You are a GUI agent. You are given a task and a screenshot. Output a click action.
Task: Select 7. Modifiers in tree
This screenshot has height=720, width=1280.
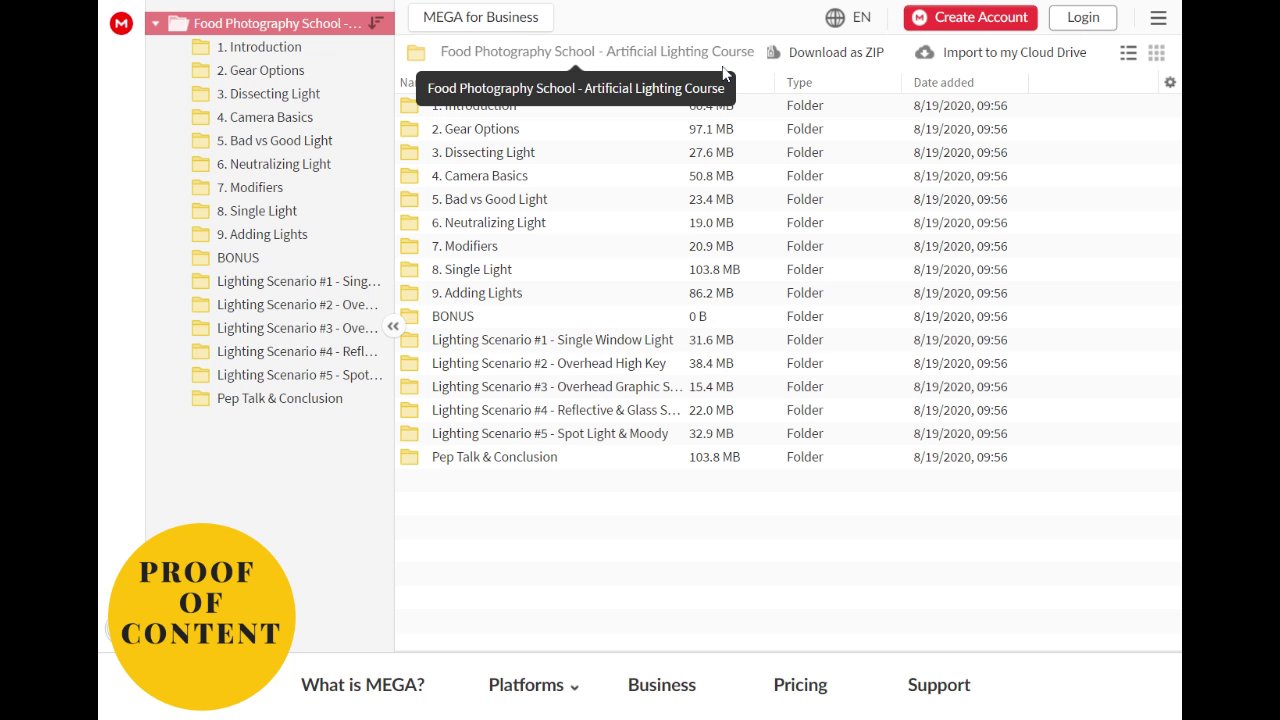pyautogui.click(x=249, y=187)
